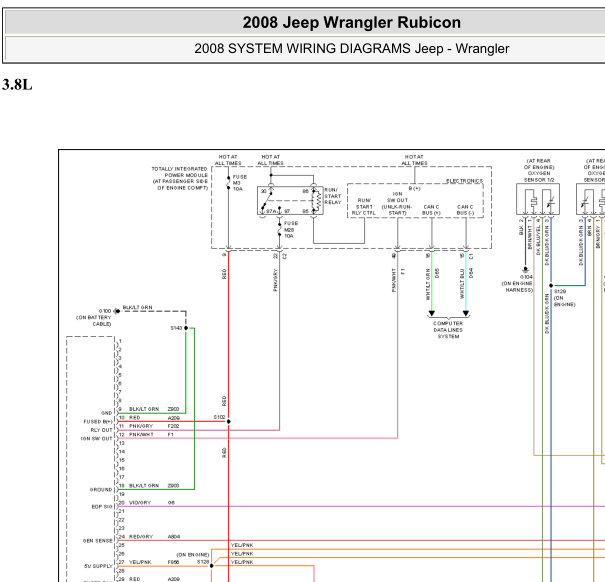Select the "5V SUPPLY" pin function label

(98, 566)
